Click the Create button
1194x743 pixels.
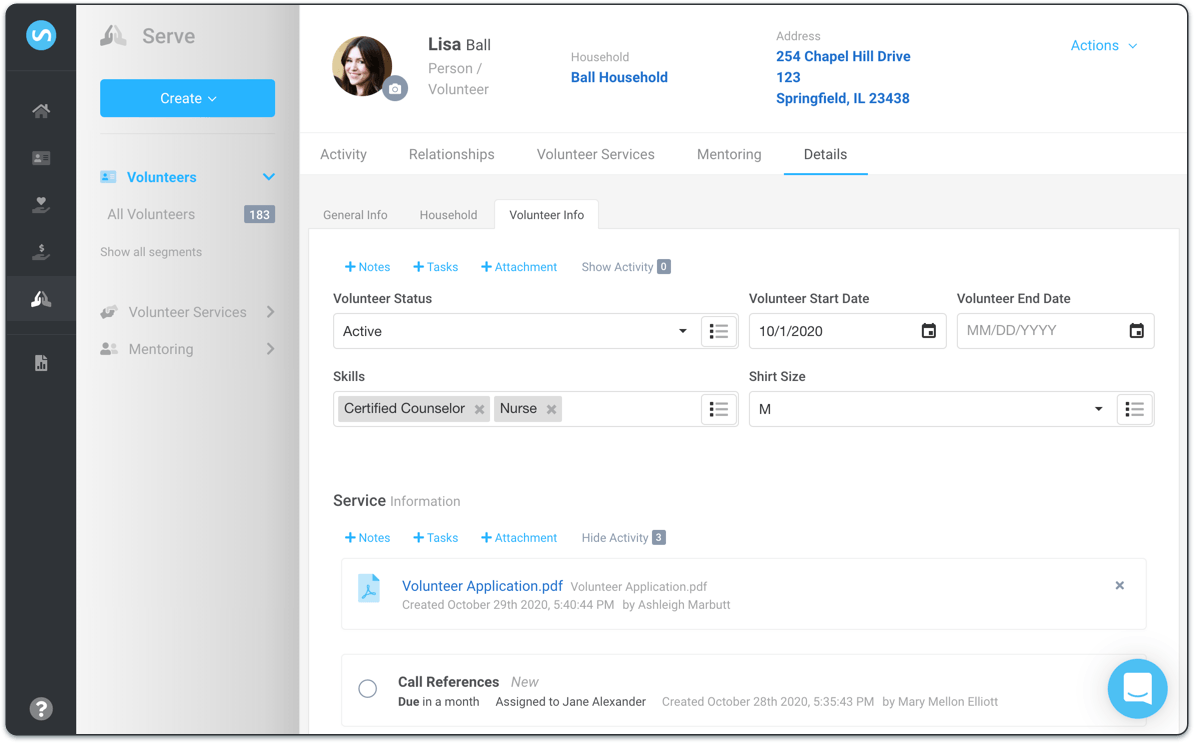(187, 98)
